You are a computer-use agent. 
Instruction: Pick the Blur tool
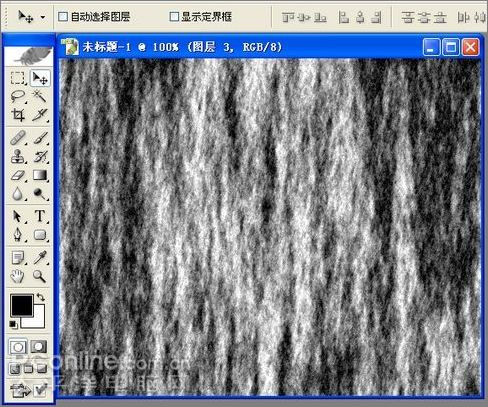[x=17, y=194]
